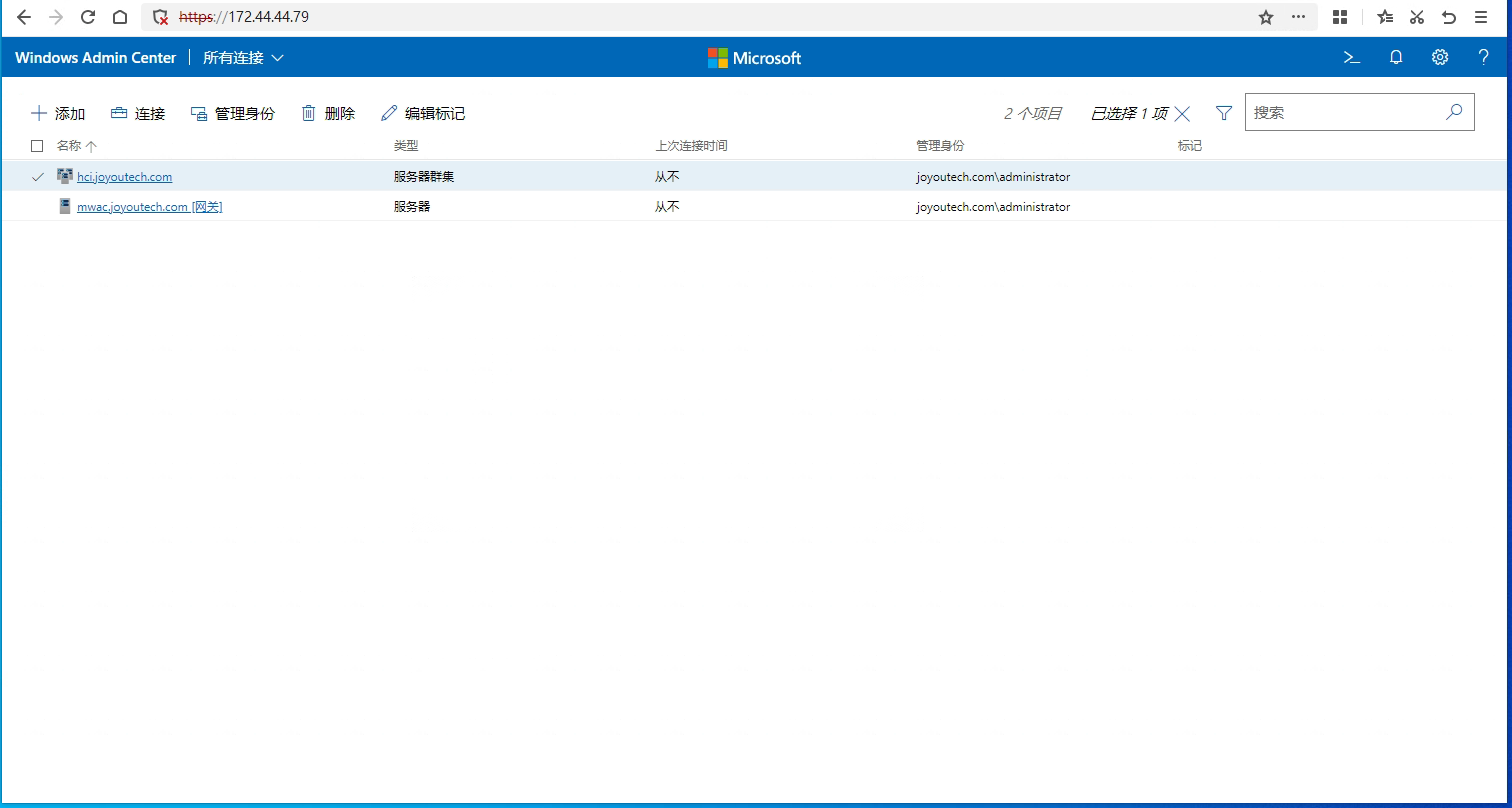
Task: Click joyoutech.com\administrator in the mwac row
Action: pyautogui.click(x=993, y=207)
